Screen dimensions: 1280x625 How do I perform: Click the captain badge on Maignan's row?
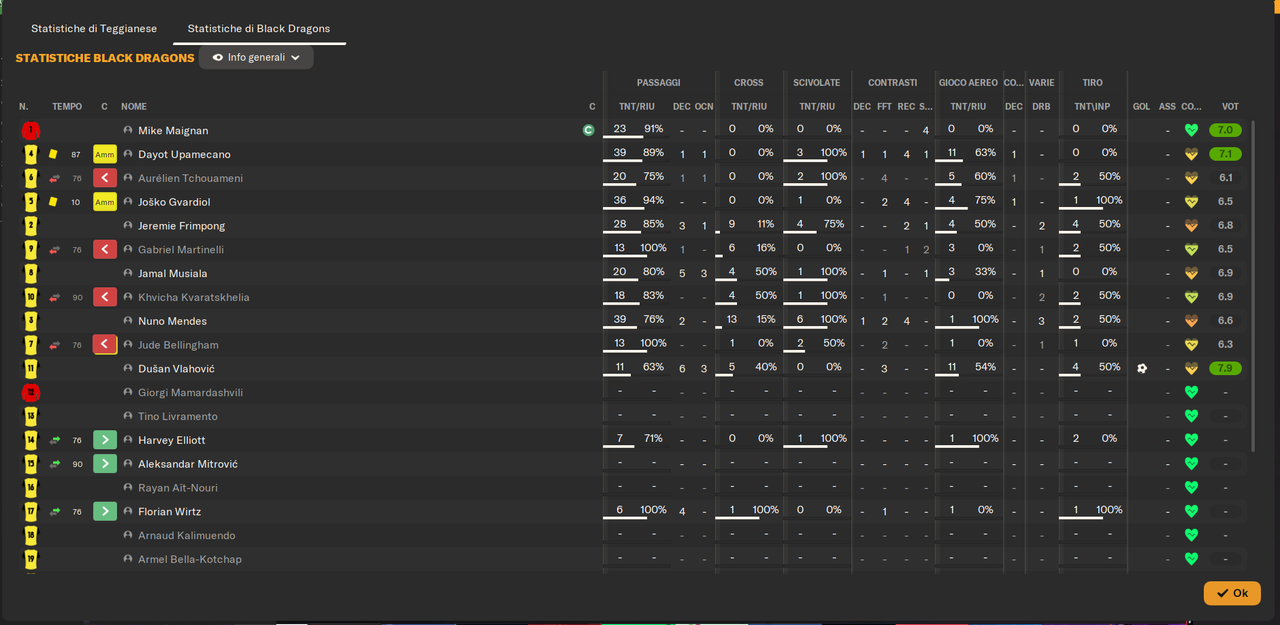click(589, 130)
